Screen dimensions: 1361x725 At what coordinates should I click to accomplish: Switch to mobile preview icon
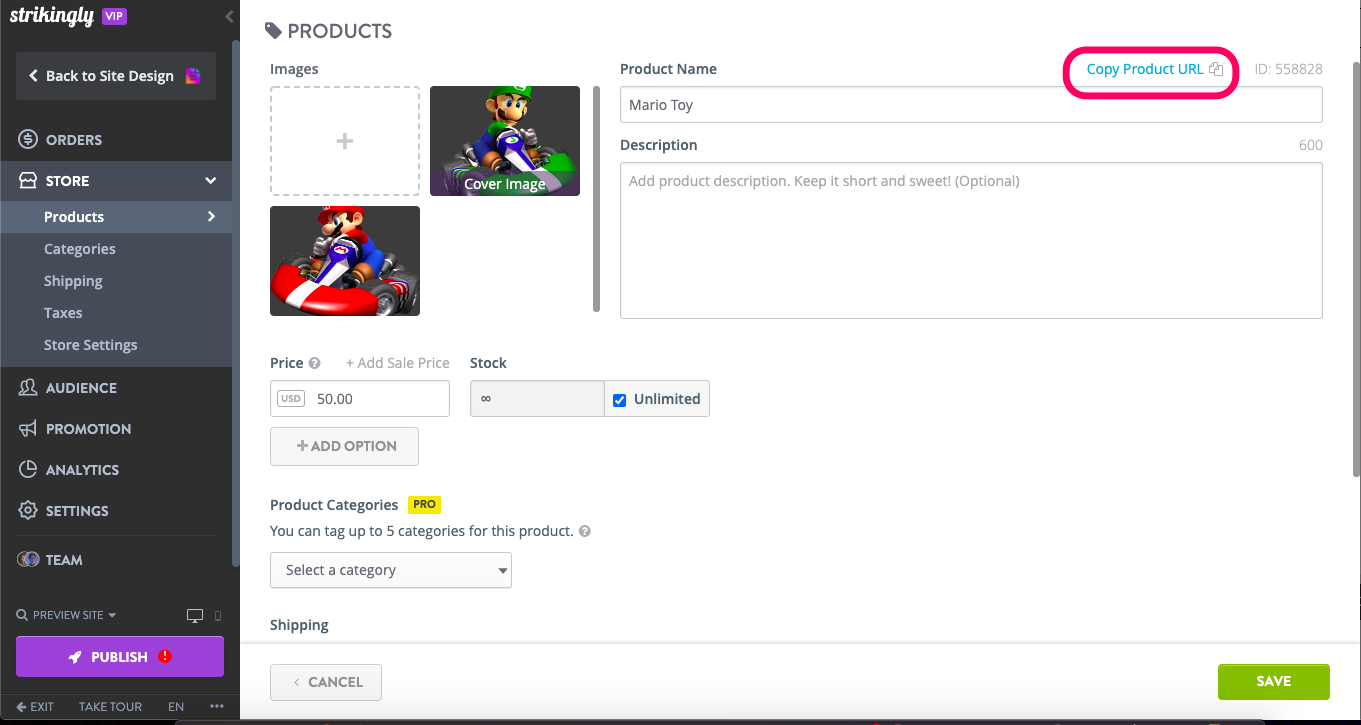[219, 615]
